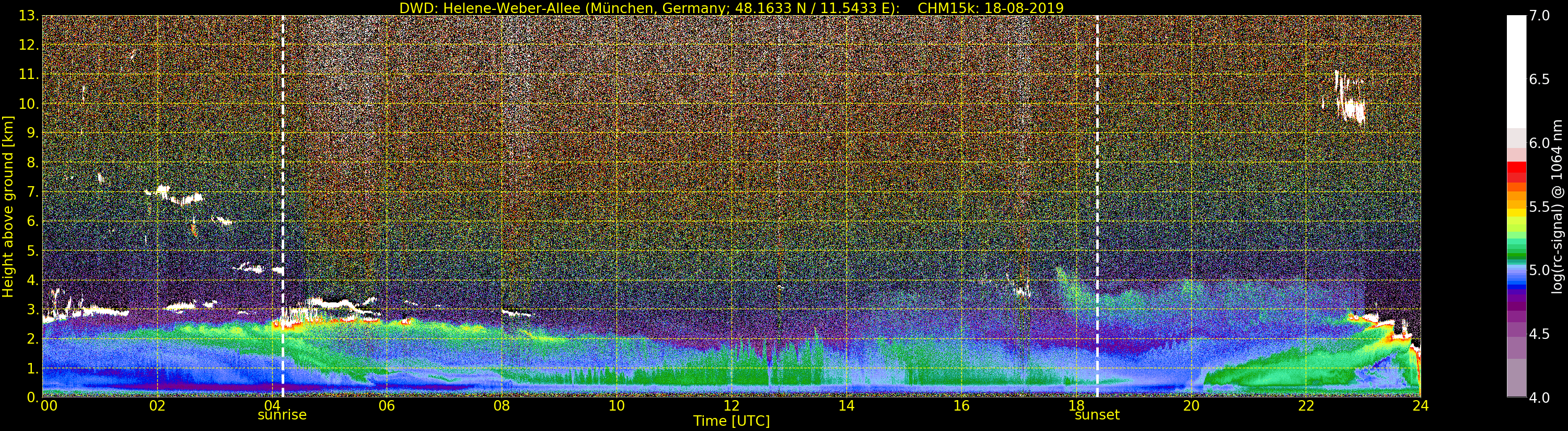Image resolution: width=1568 pixels, height=431 pixels.
Task: Select the white dashed sunrise marker line
Action: 283,206
